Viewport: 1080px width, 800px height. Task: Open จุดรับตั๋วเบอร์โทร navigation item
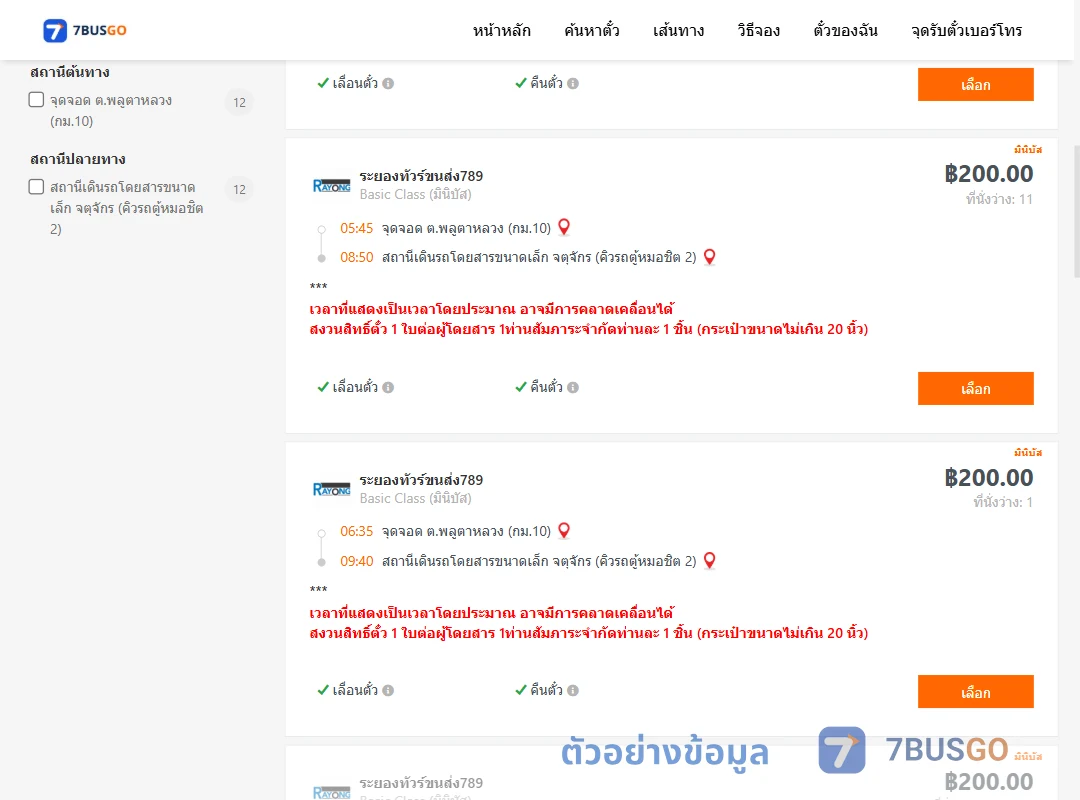(x=966, y=30)
